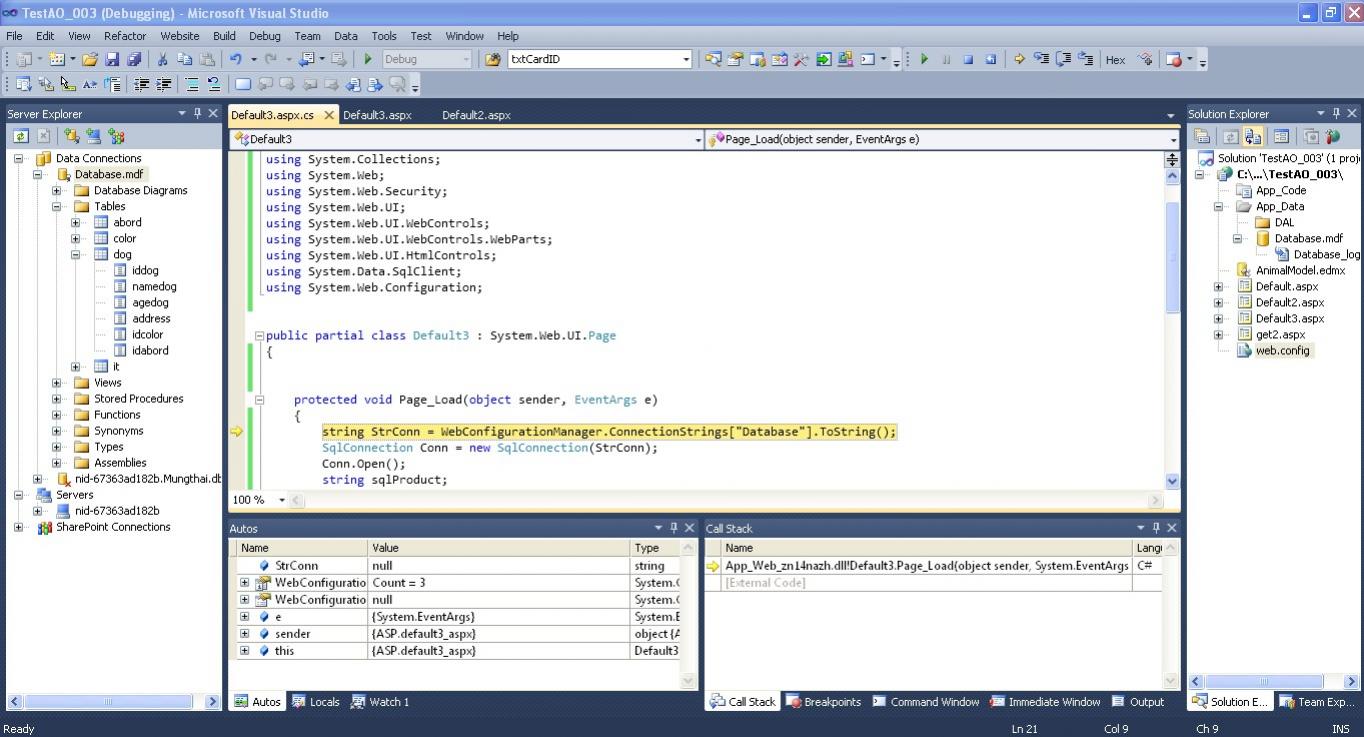This screenshot has width=1364, height=737.
Task: Expand the Views folder node
Action: (x=57, y=382)
